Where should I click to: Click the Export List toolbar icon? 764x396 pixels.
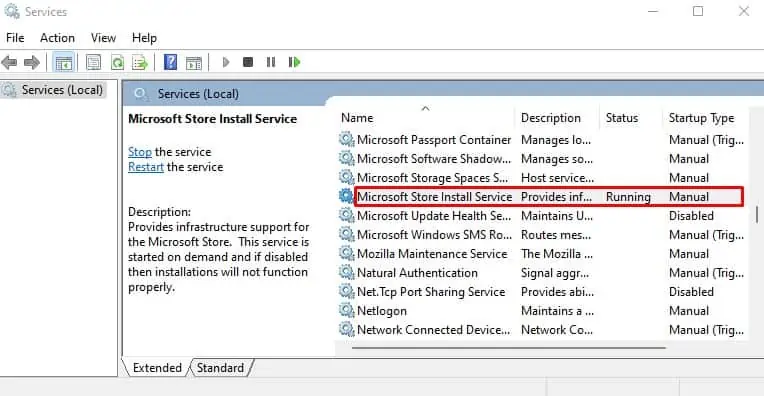coord(139,62)
